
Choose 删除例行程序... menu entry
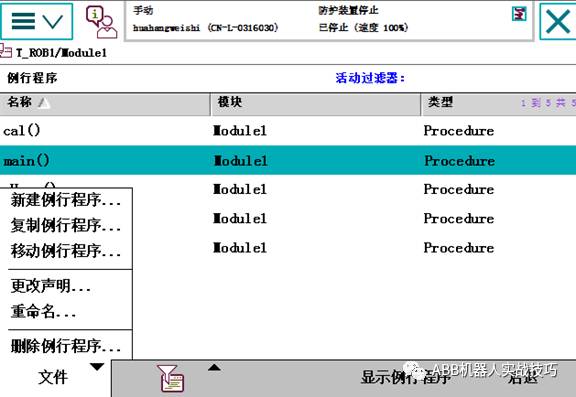pos(66,346)
